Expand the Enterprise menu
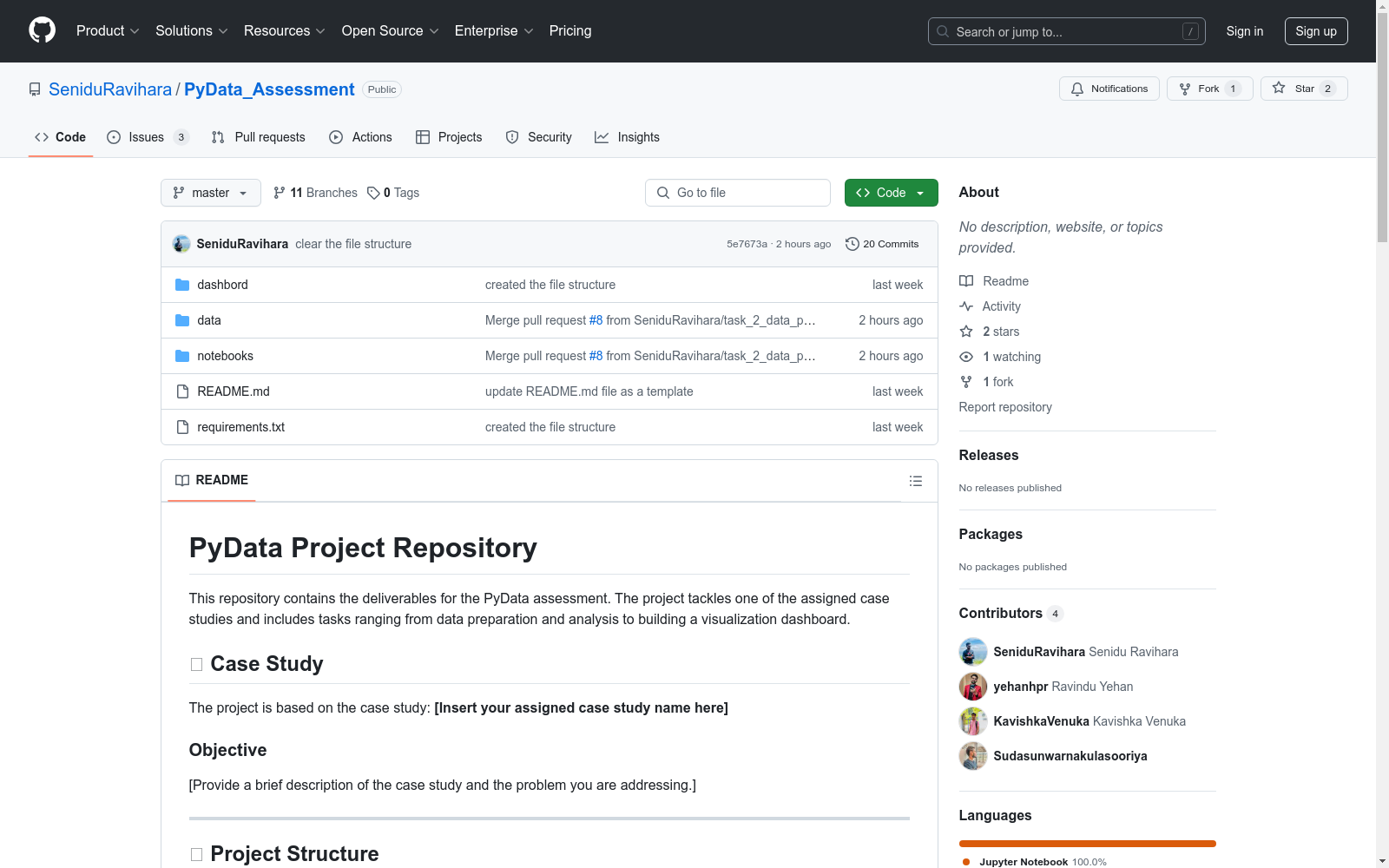 [494, 31]
